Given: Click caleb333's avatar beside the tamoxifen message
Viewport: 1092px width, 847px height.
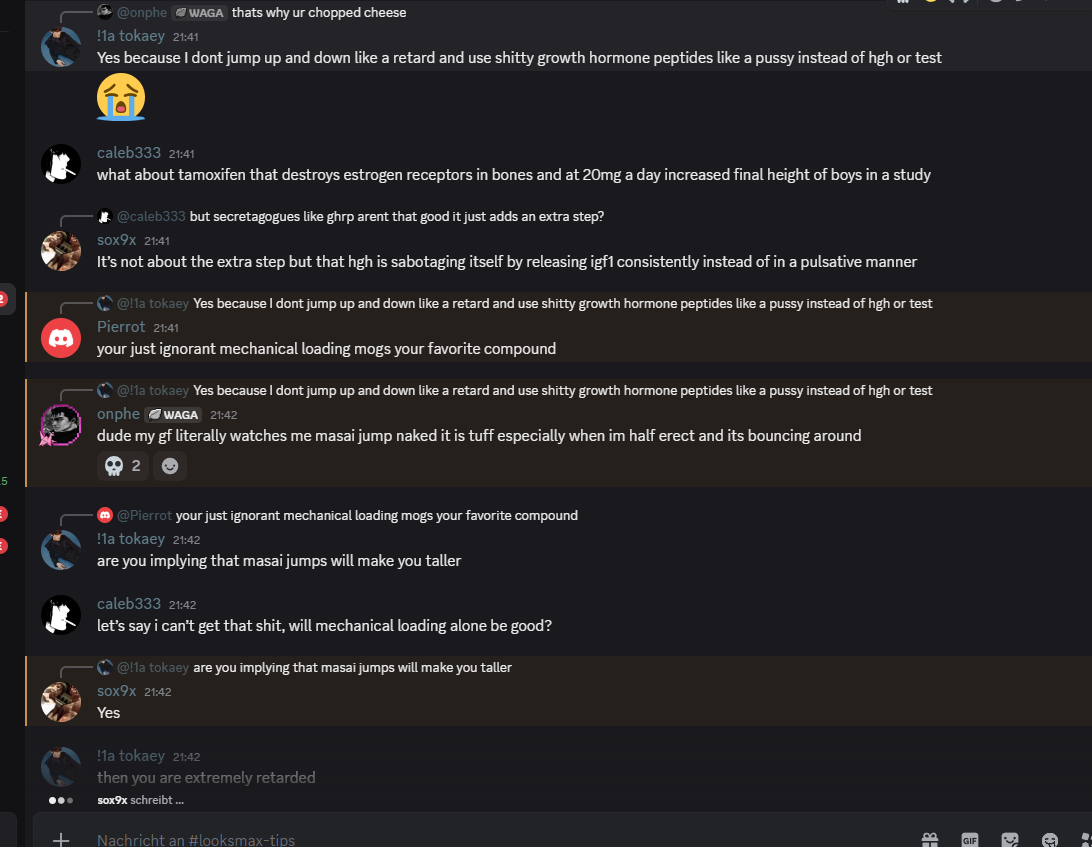Looking at the screenshot, I should coord(61,164).
